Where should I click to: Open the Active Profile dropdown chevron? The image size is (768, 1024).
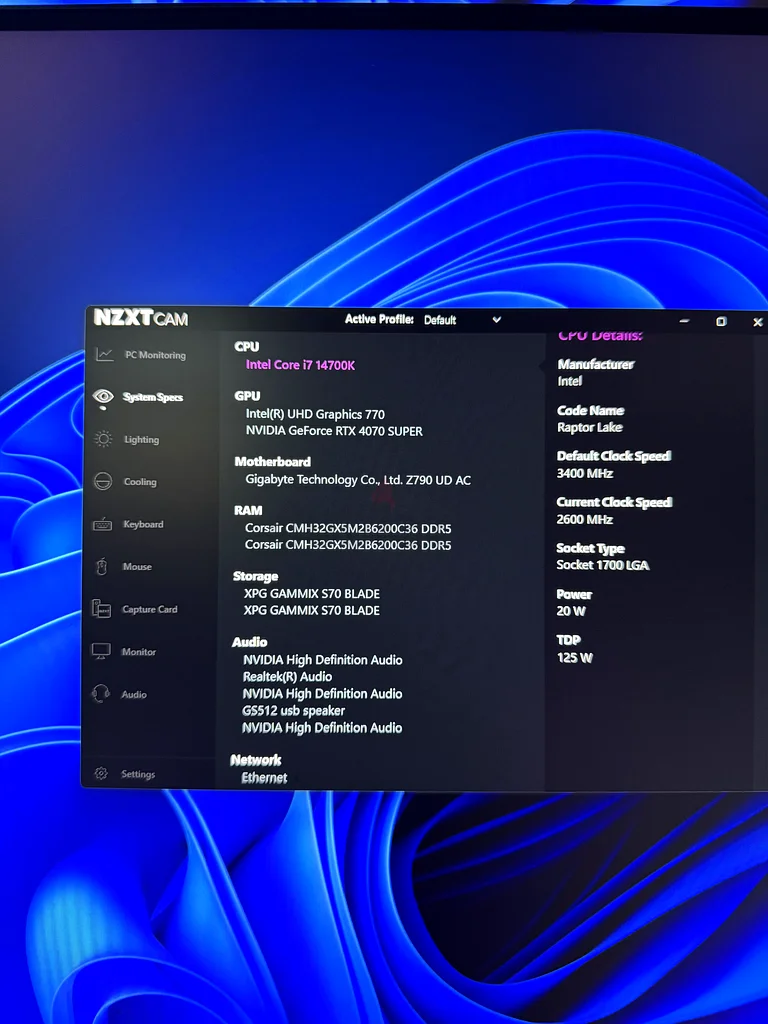[496, 319]
